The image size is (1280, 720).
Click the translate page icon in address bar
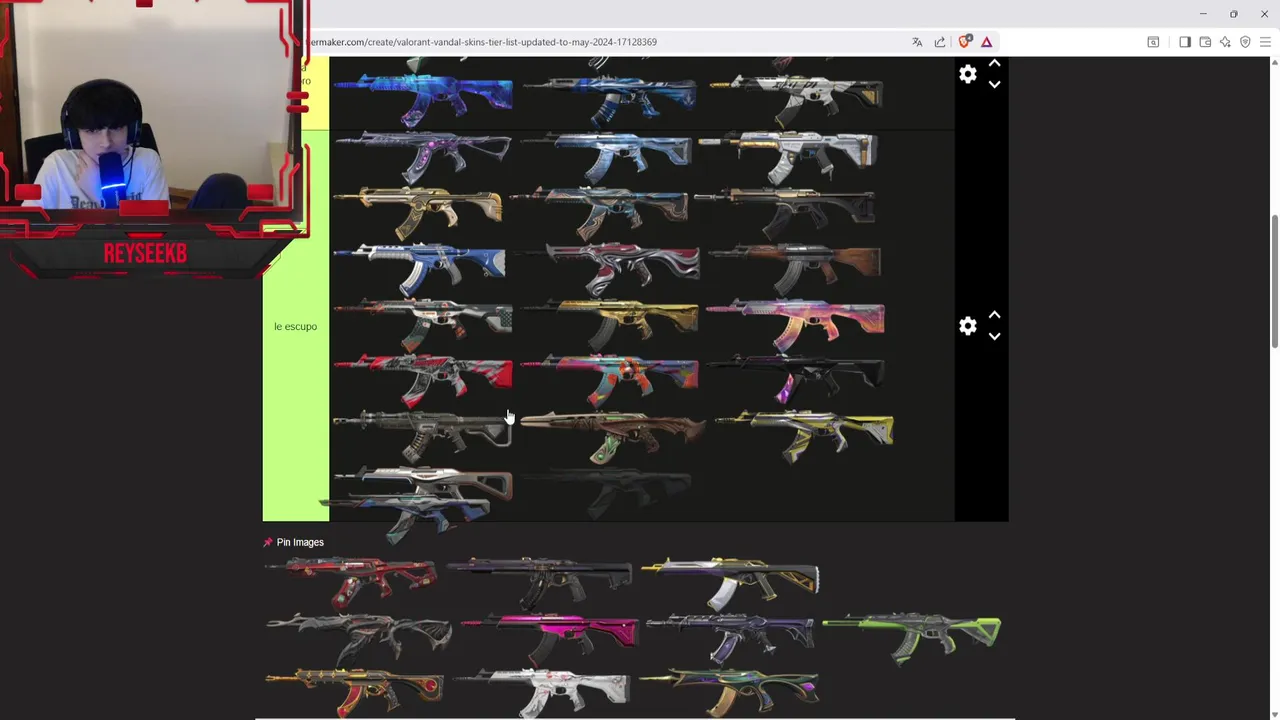pos(917,42)
